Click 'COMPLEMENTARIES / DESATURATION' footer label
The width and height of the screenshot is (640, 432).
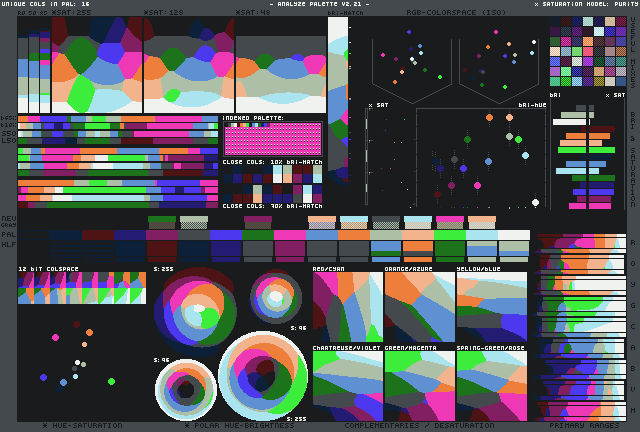419,425
